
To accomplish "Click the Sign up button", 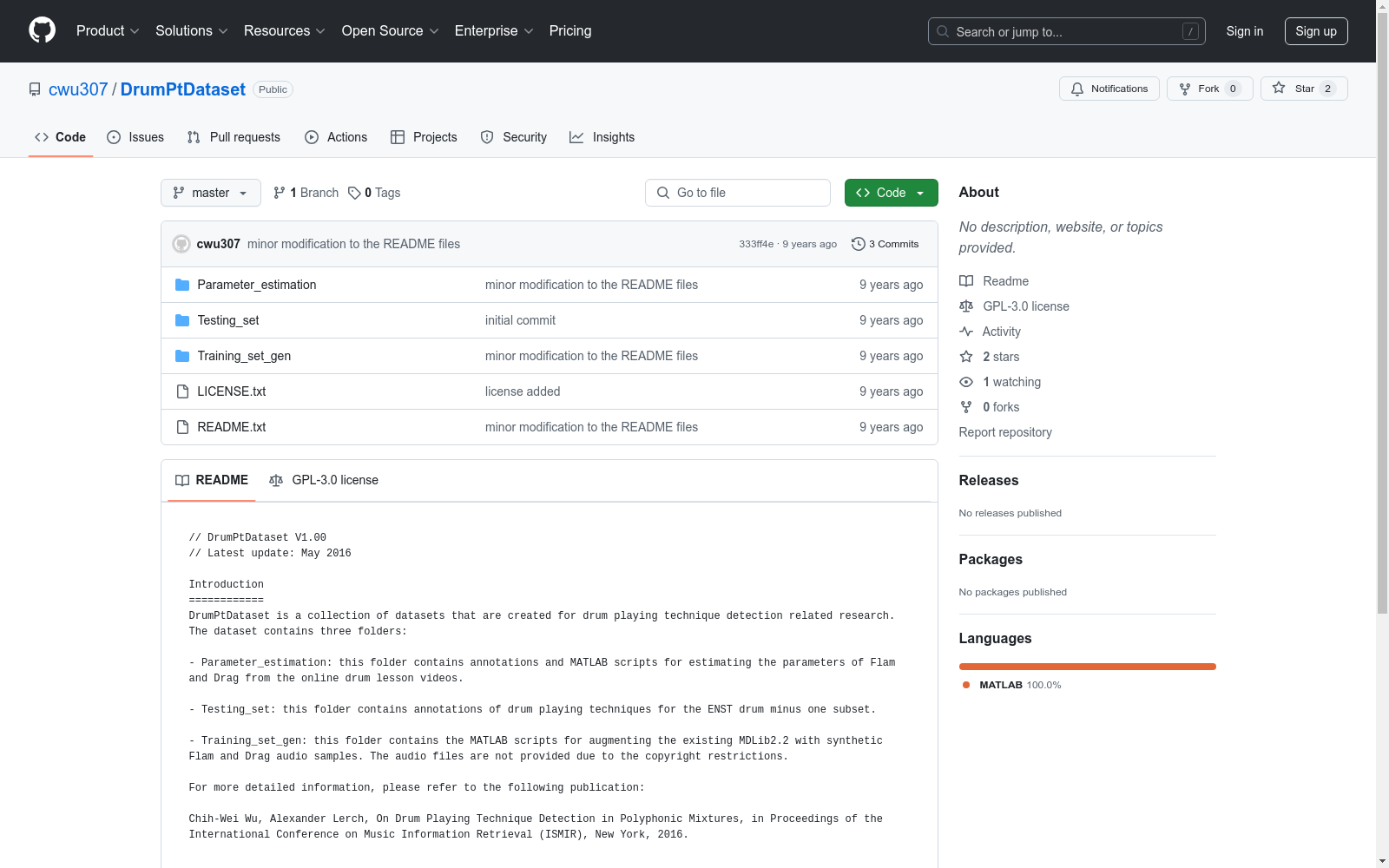I will click(x=1316, y=31).
